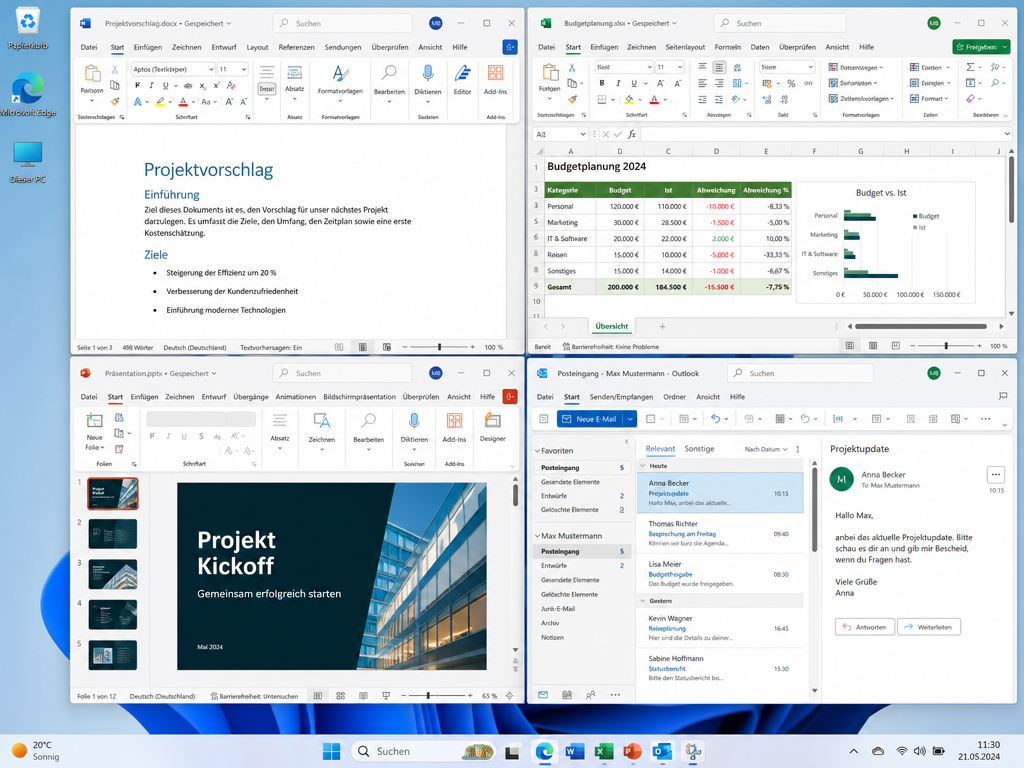
Task: Click the taskbar volume icon
Action: 920,751
